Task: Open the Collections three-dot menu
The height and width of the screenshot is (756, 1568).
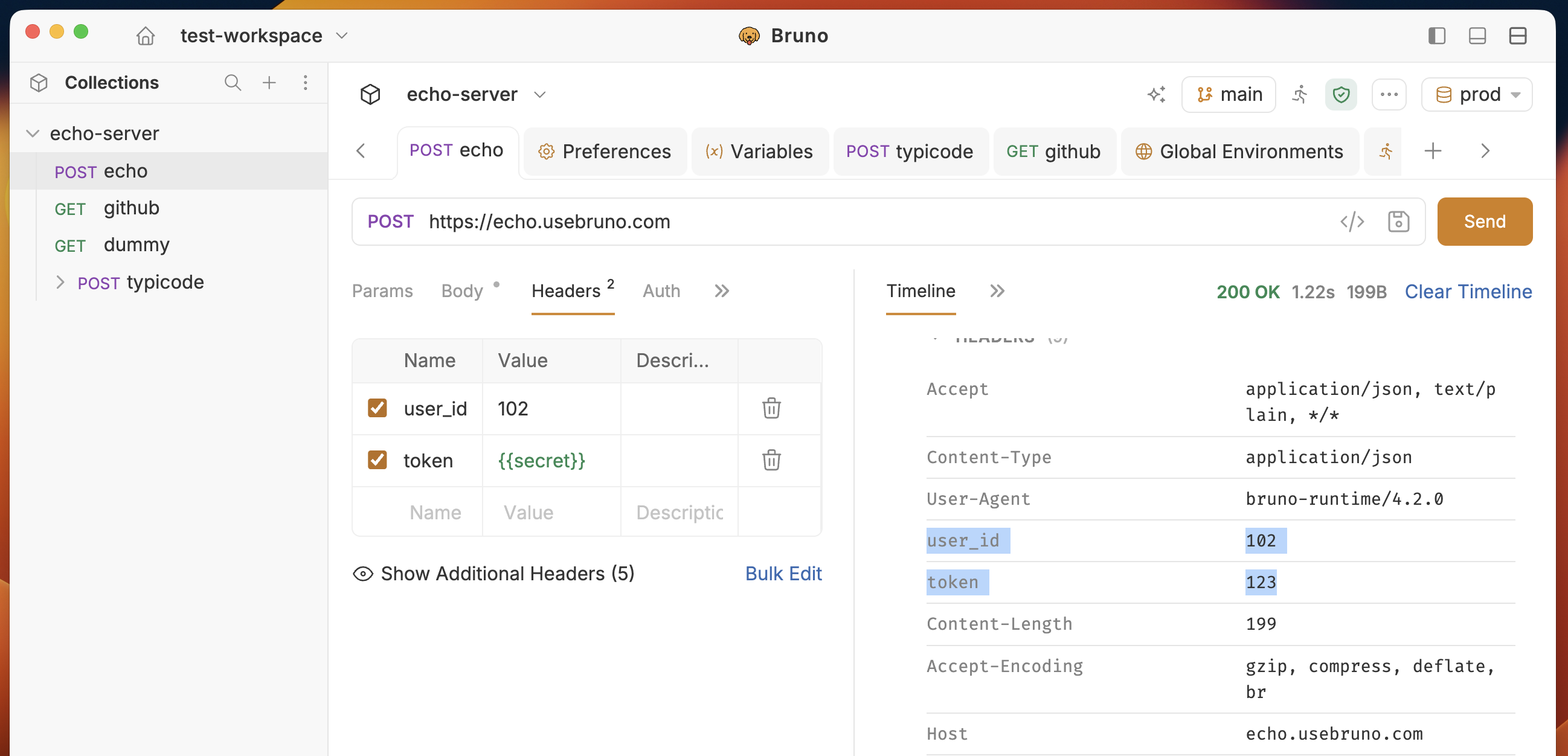Action: (306, 82)
